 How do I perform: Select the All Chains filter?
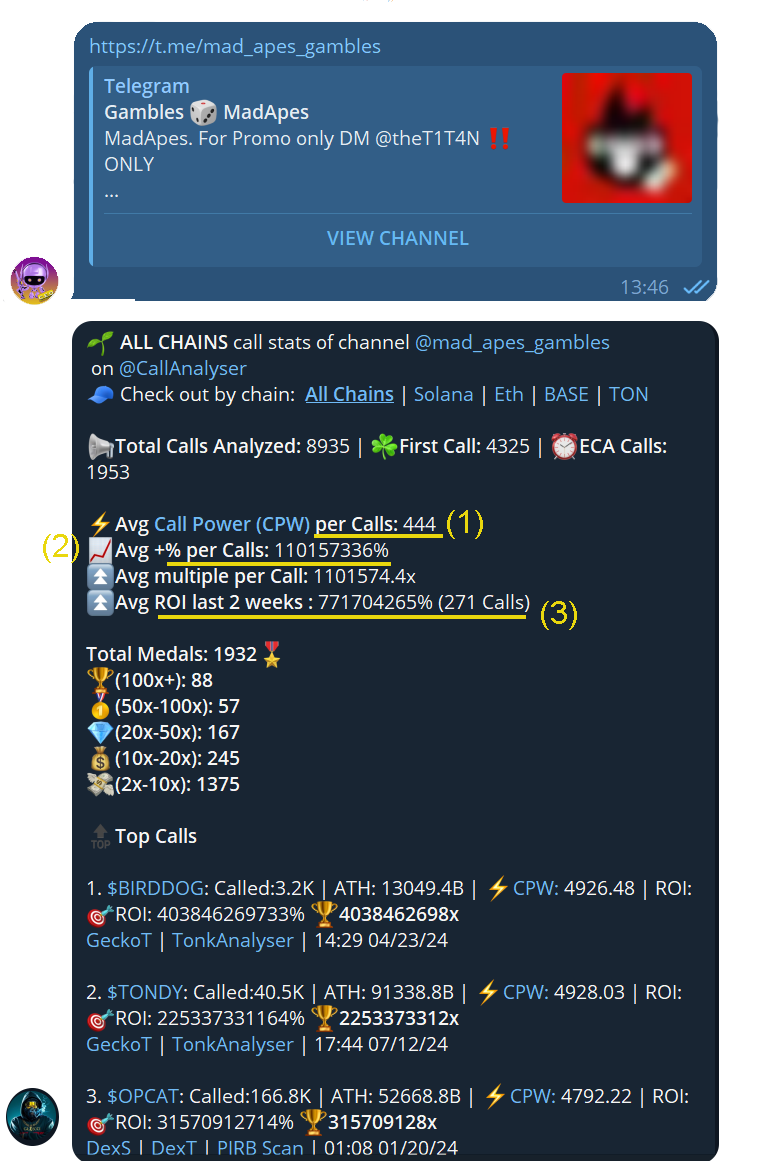click(350, 395)
